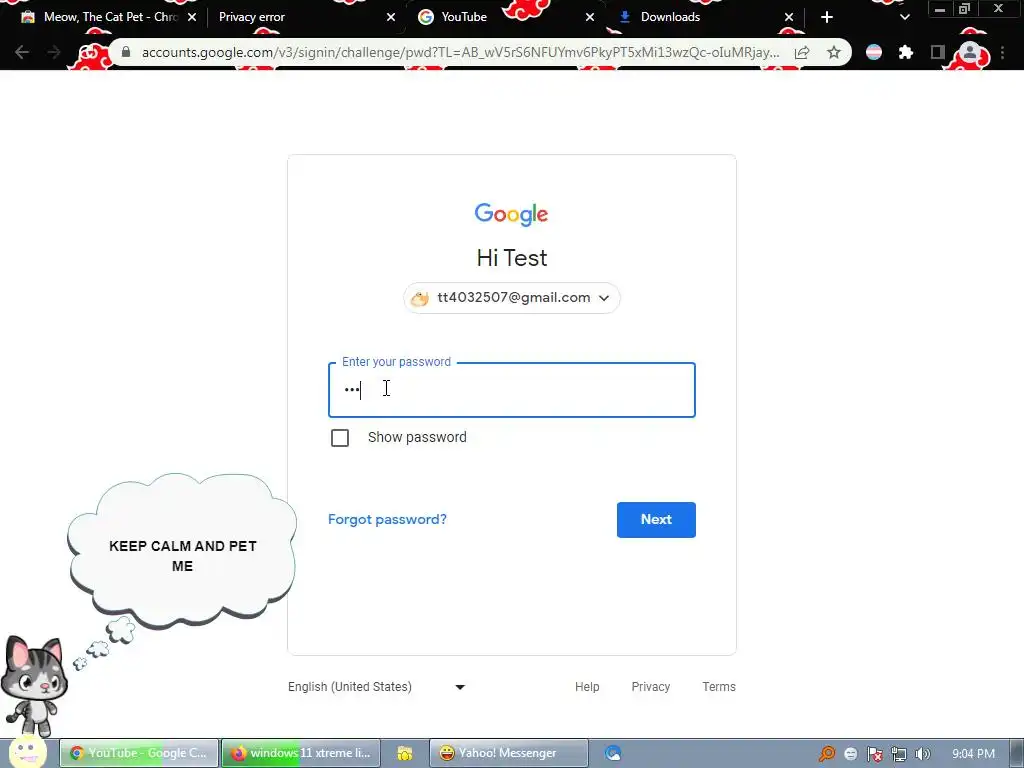Image resolution: width=1024 pixels, height=768 pixels.
Task: Switch to the windows 11 xtreme Firefox taskbar button
Action: 300,753
